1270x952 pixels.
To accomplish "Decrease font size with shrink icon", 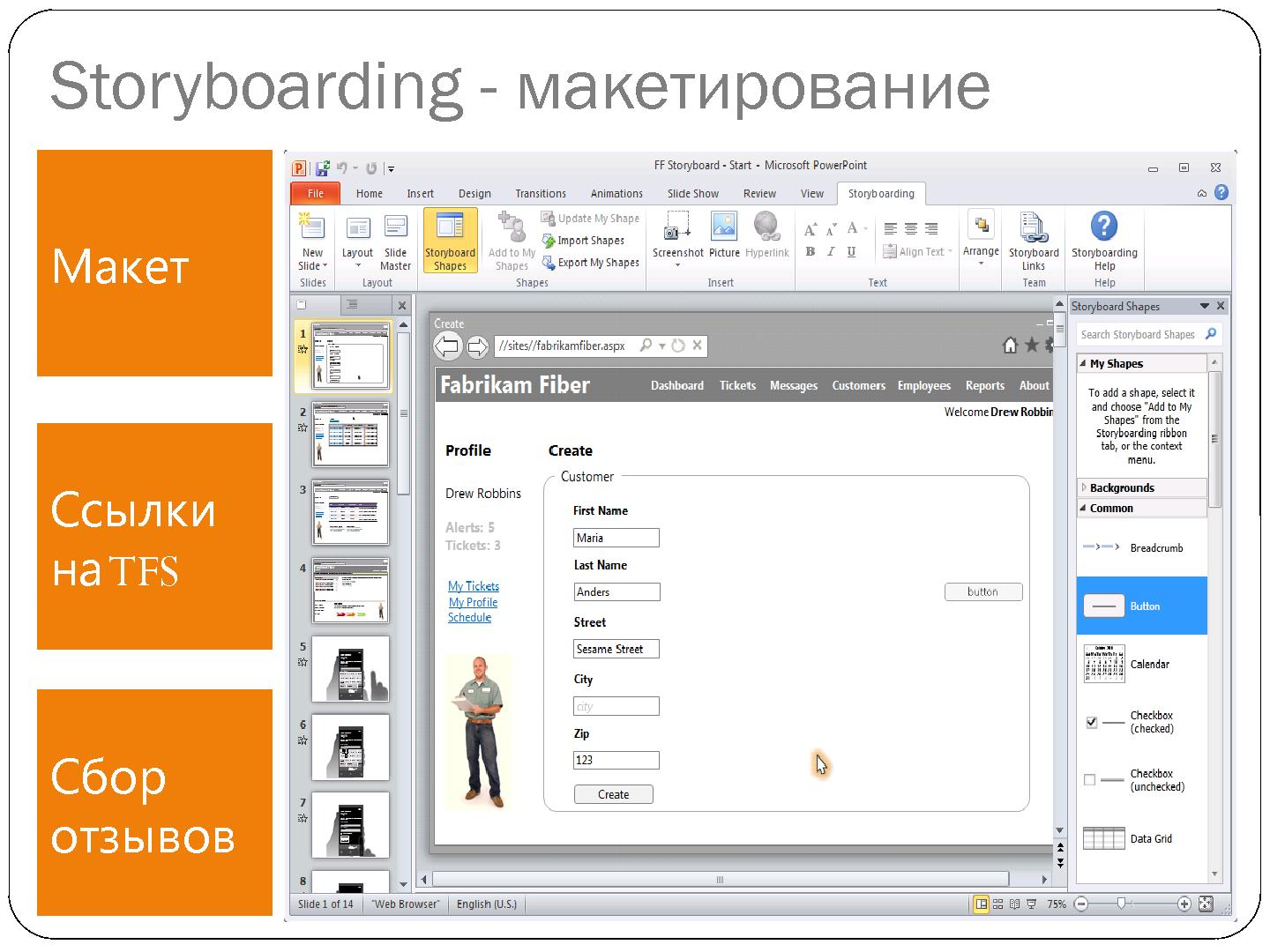I will tap(831, 229).
